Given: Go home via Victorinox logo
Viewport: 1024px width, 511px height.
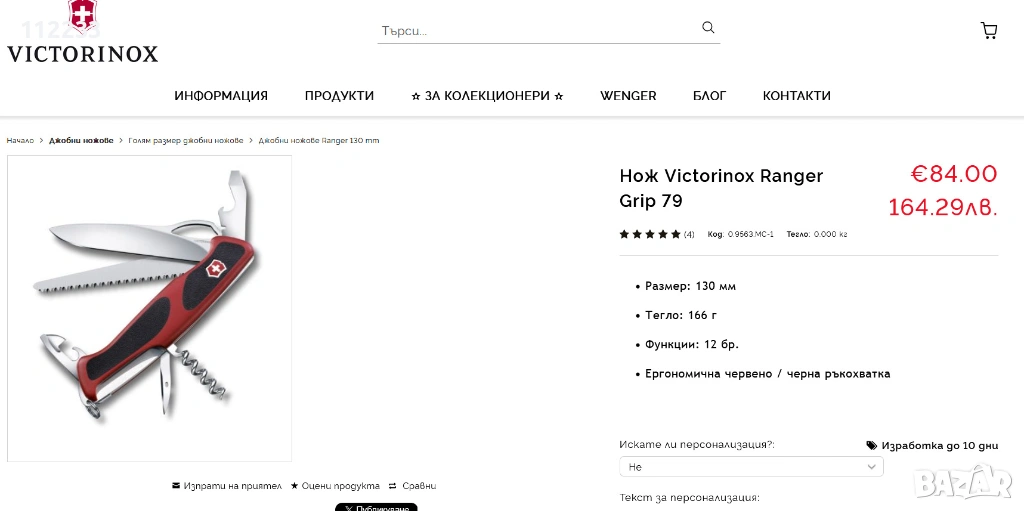Looking at the screenshot, I should click(82, 32).
